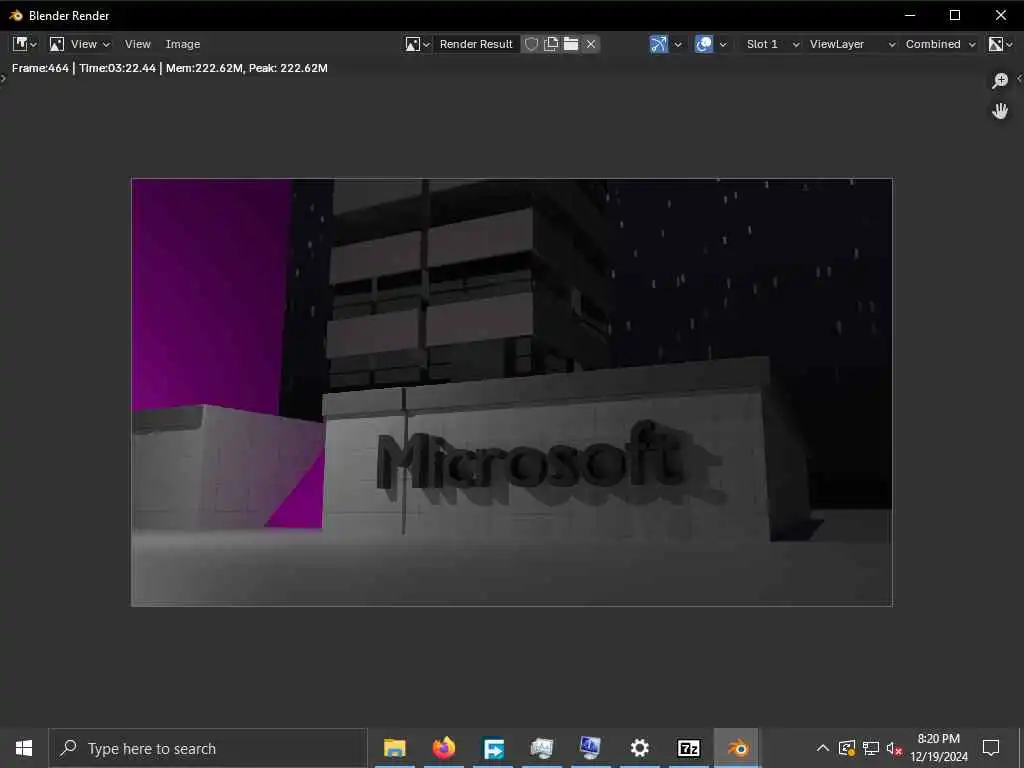
Task: Open the Slot 1 render slot dropdown
Action: [x=771, y=44]
